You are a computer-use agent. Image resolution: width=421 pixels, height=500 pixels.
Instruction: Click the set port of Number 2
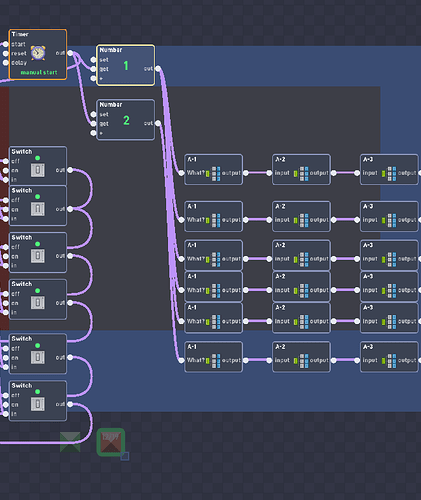point(93,114)
